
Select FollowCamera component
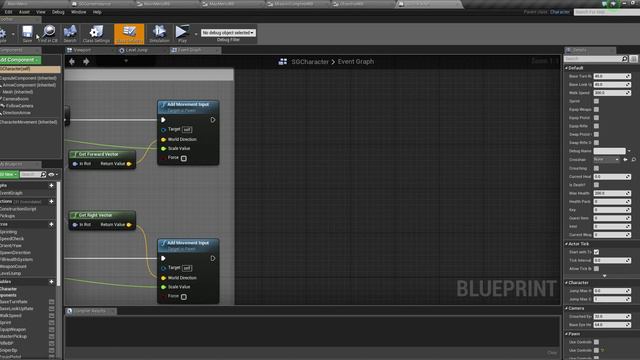(x=19, y=106)
